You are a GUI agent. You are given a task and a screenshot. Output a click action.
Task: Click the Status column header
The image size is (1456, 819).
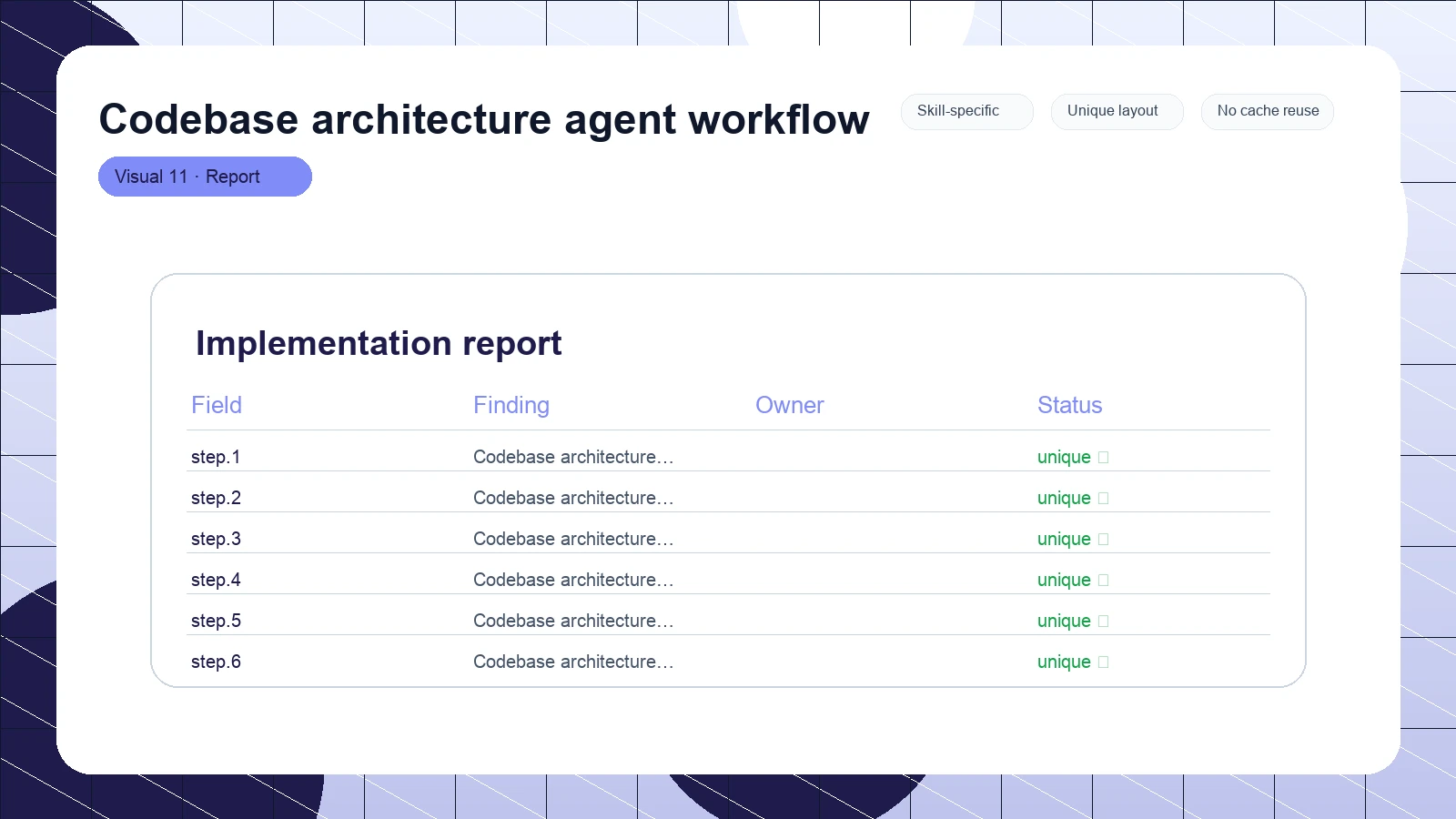pos(1070,405)
